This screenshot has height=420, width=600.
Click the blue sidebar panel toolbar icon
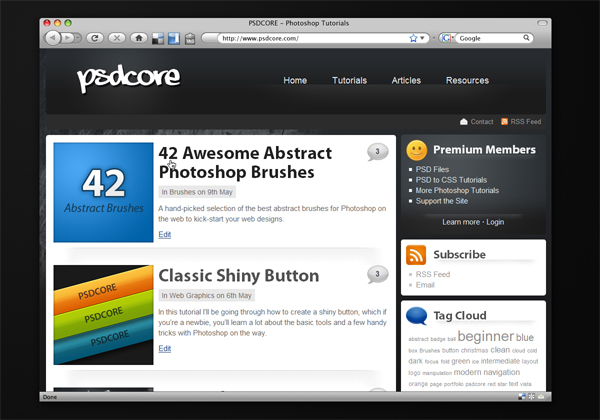(x=174, y=38)
